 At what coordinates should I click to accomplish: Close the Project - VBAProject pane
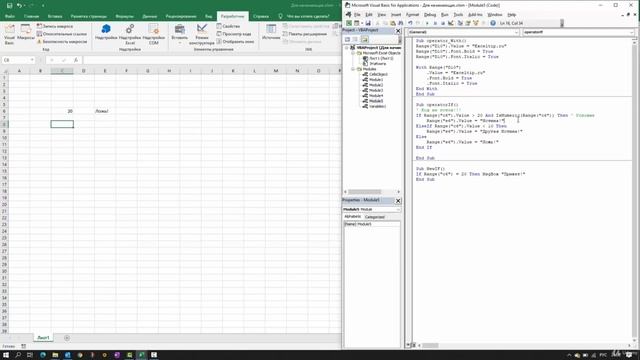tap(398, 31)
